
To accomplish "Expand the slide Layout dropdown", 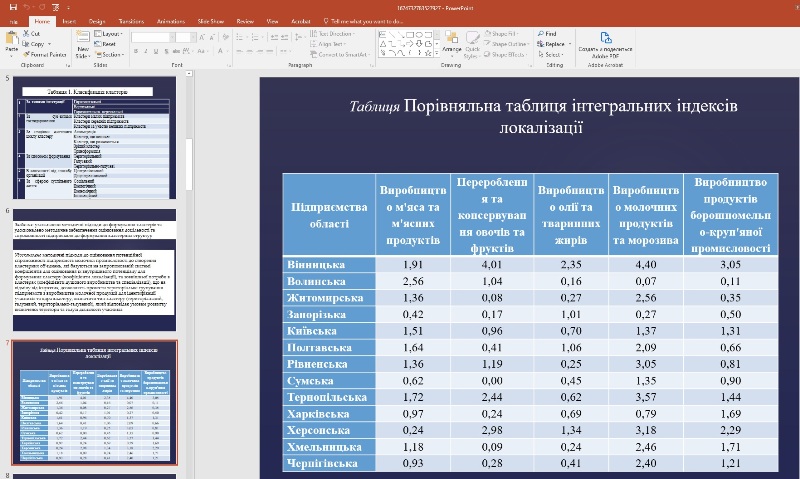I will point(111,33).
